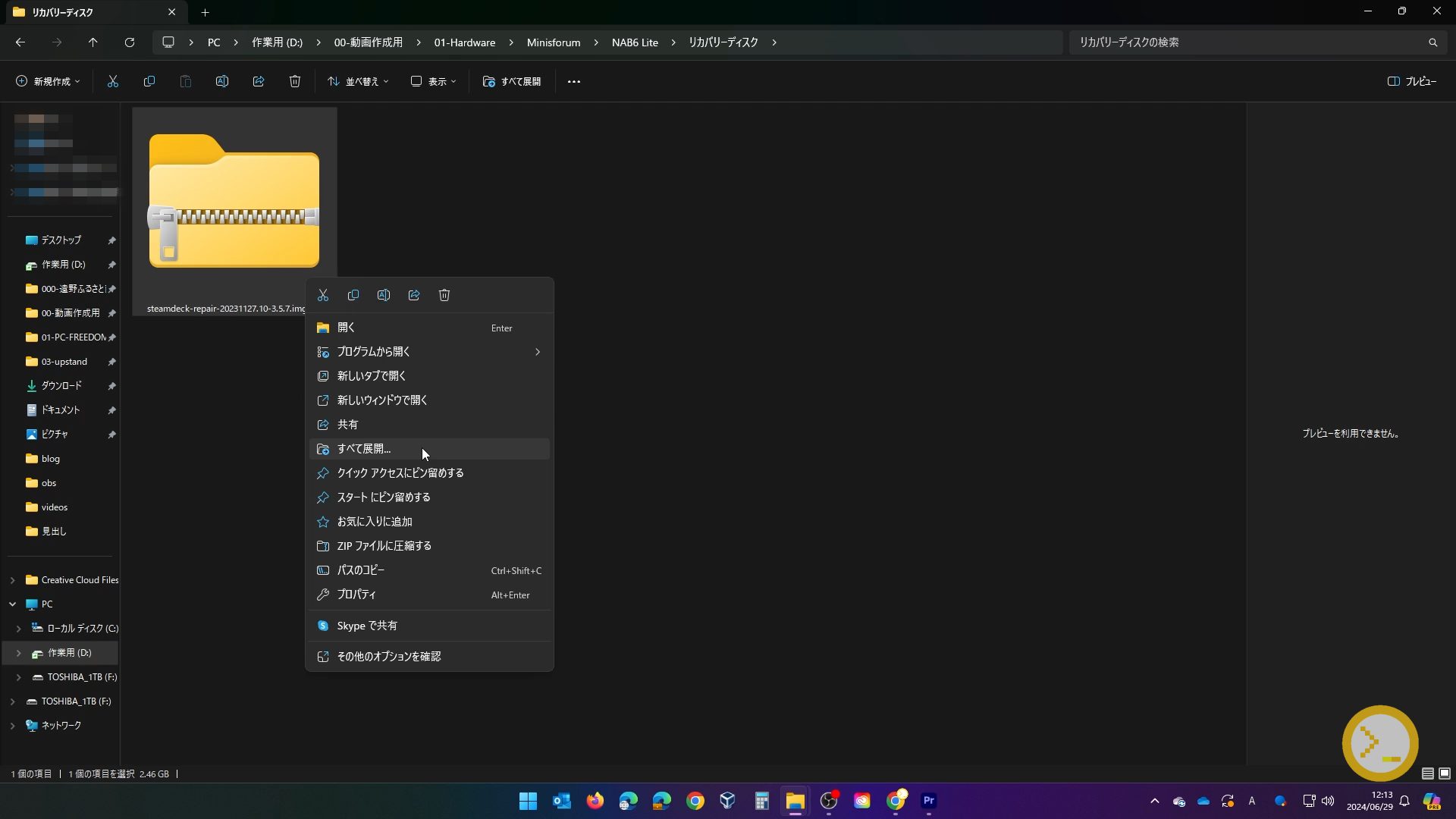Screen dimensions: 1456x819
Task: Click the delete trash icon in context menu
Action: tap(444, 295)
